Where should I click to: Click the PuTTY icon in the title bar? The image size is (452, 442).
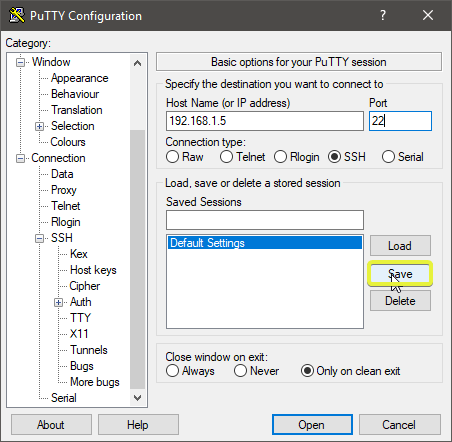point(17,15)
